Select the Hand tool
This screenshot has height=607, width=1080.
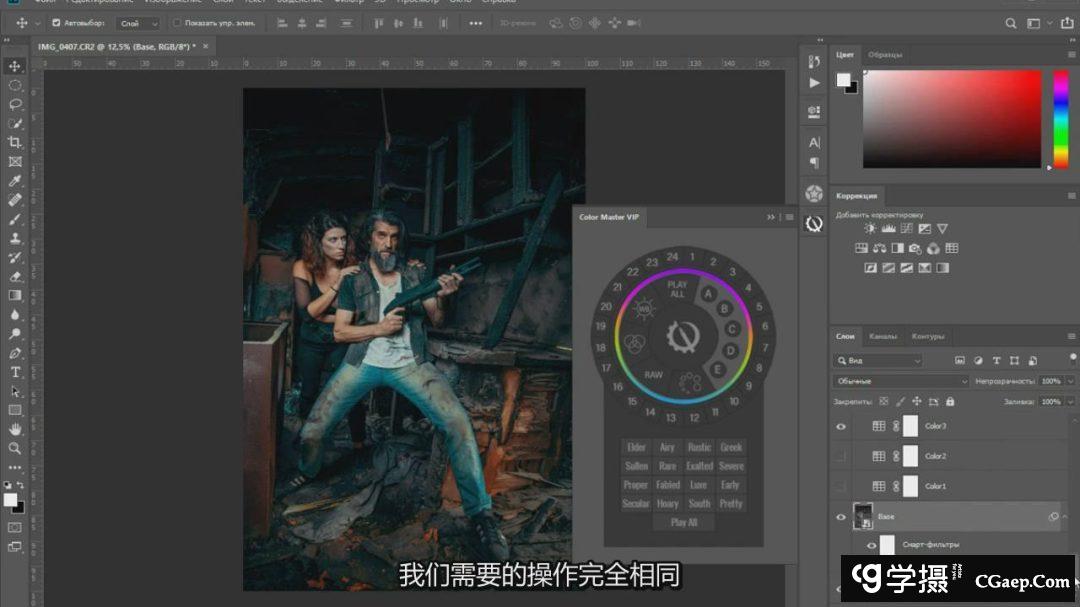15,429
